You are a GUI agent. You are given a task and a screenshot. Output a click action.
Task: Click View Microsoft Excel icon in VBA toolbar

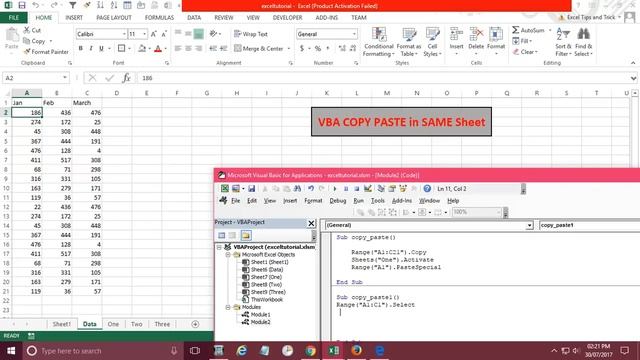(224, 189)
